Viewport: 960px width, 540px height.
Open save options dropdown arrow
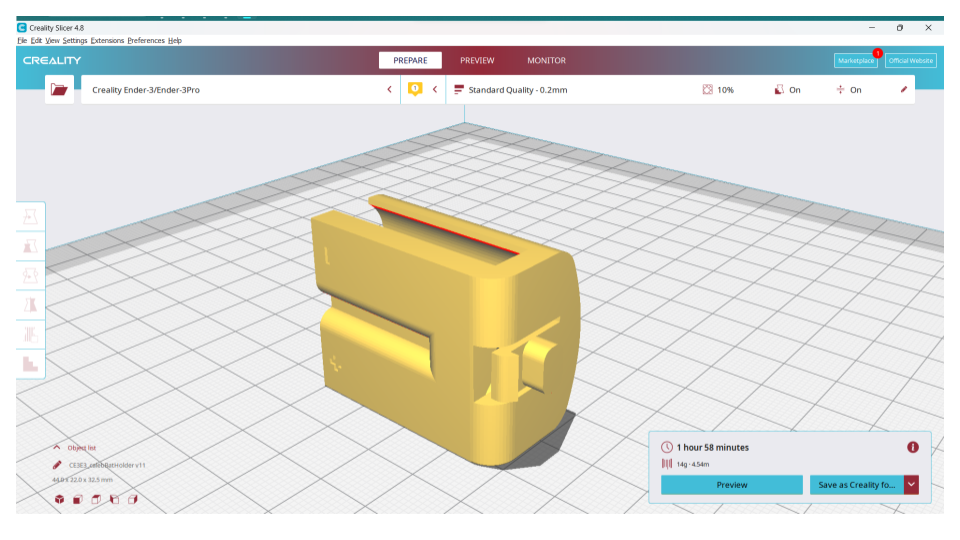912,485
